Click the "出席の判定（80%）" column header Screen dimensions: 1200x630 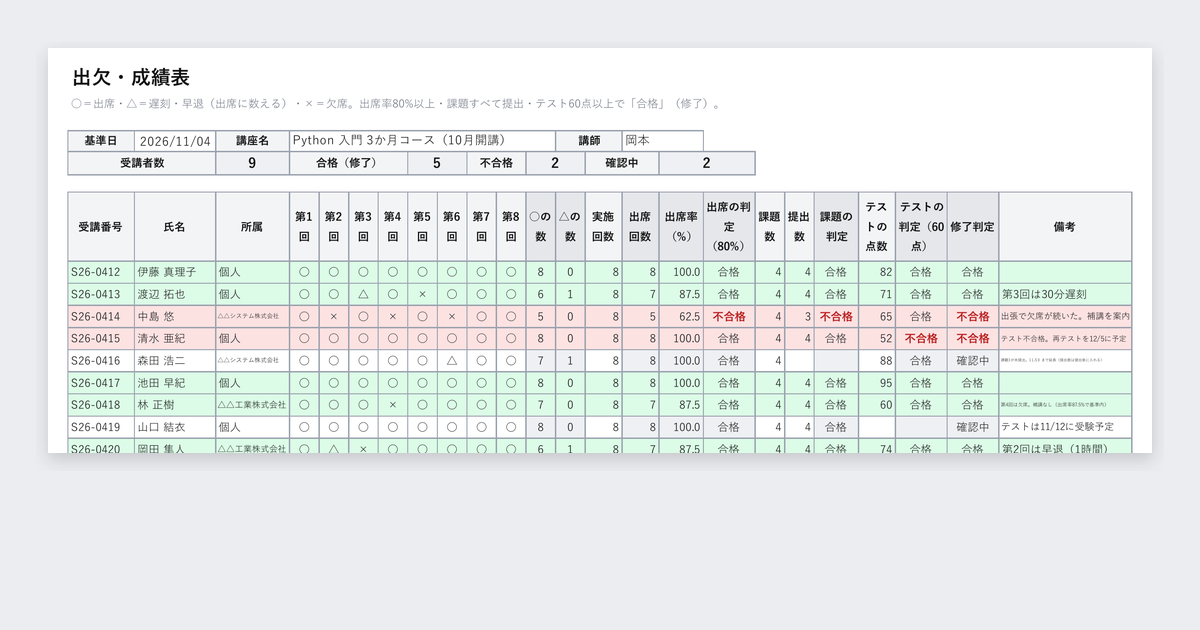(729, 227)
